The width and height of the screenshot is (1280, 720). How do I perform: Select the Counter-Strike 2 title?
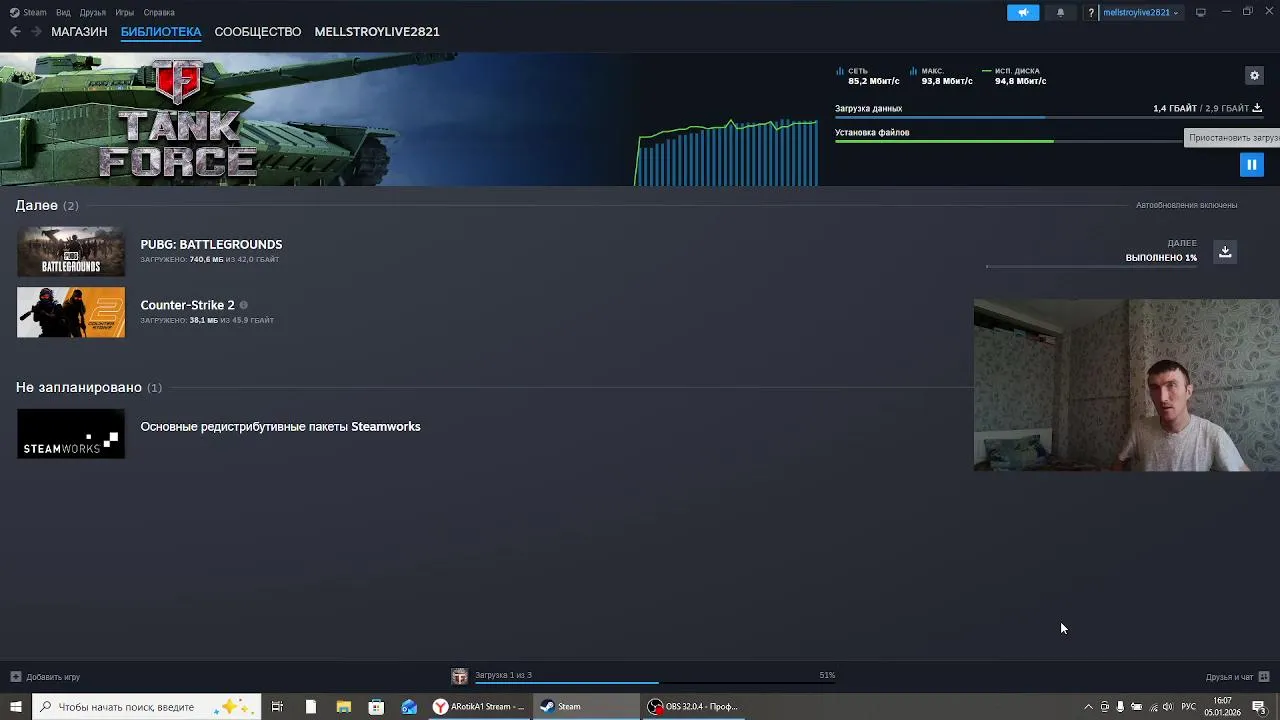(x=187, y=305)
